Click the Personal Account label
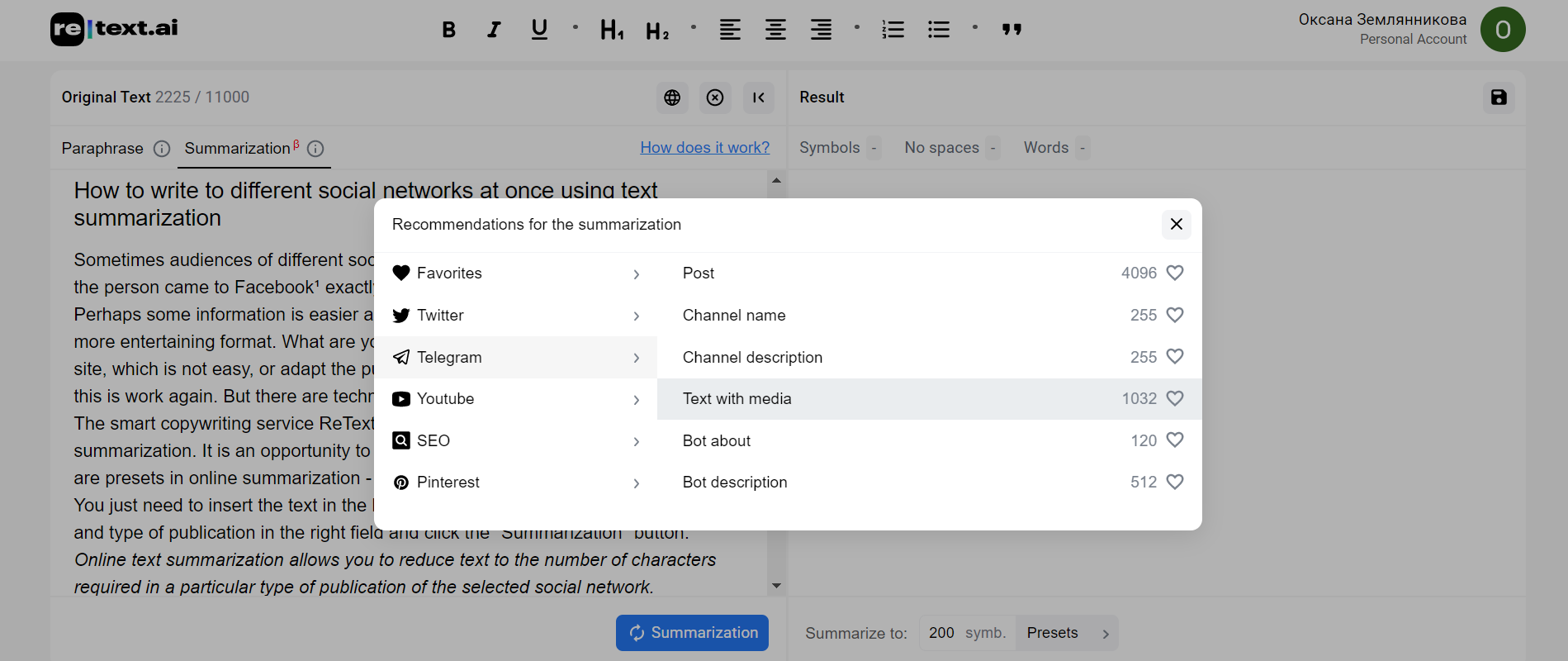1568x661 pixels. click(x=1413, y=40)
